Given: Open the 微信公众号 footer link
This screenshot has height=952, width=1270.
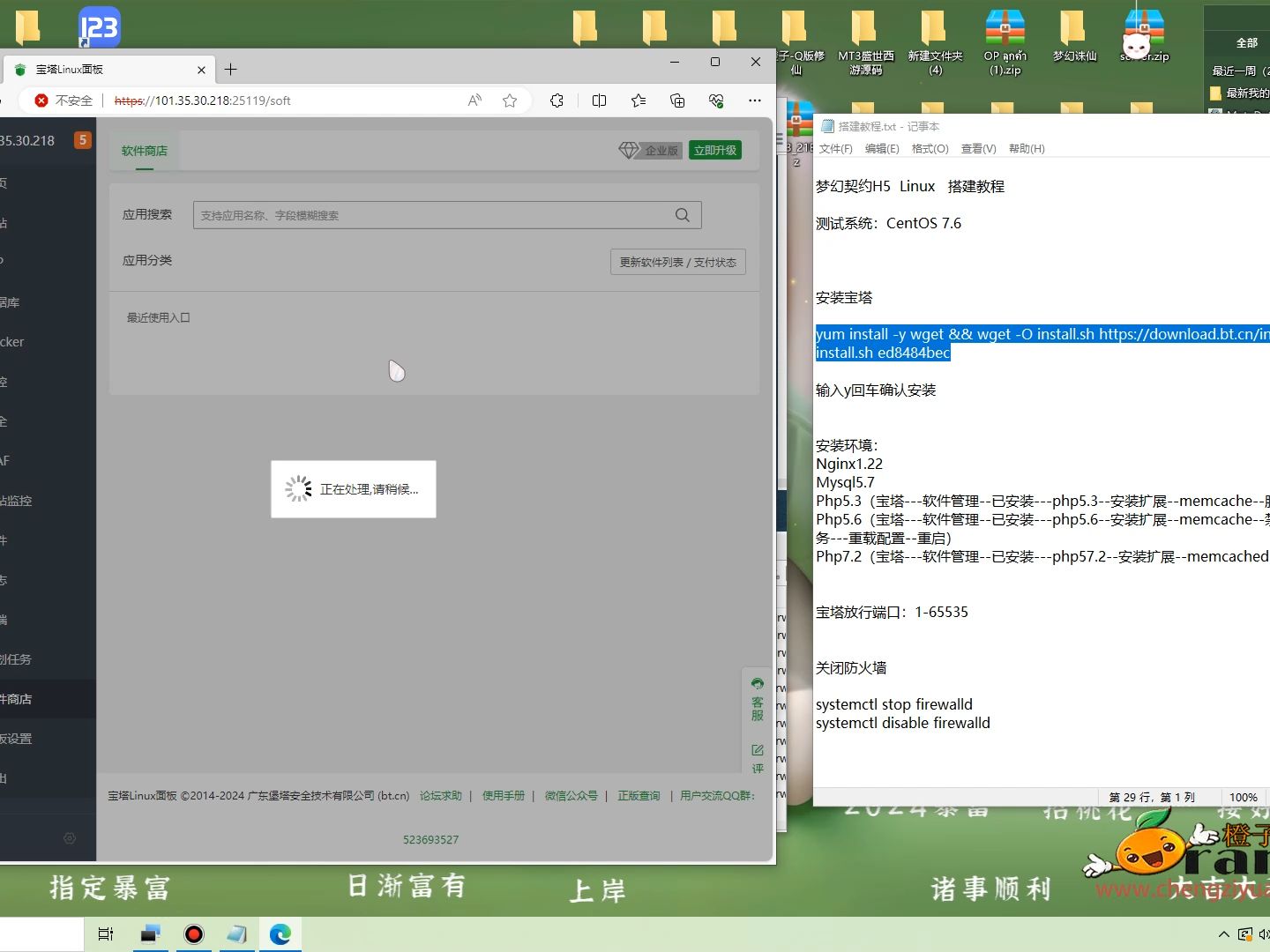Looking at the screenshot, I should point(571,796).
